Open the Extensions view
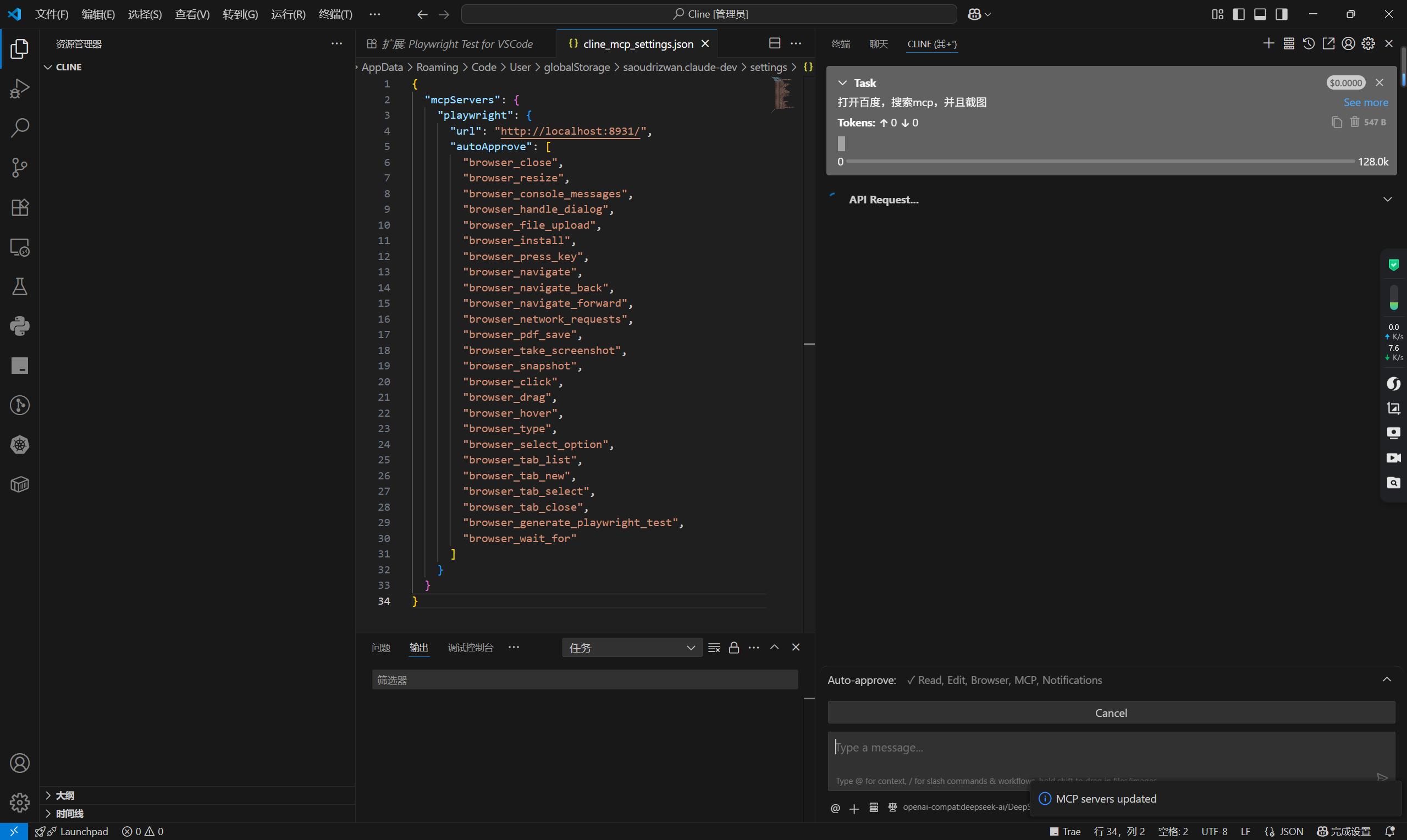The image size is (1407, 840). [20, 207]
